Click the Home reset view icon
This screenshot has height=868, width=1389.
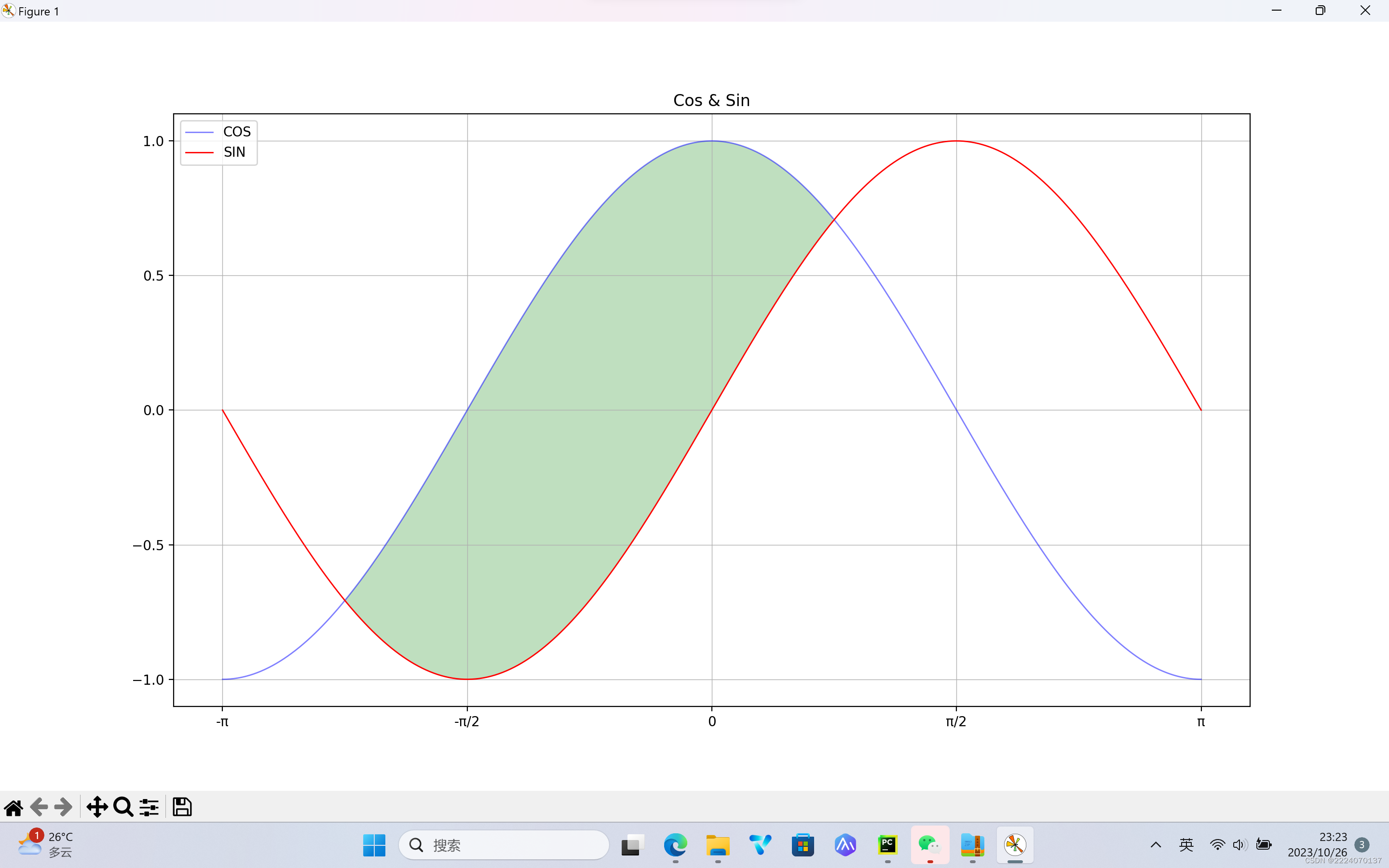click(14, 807)
